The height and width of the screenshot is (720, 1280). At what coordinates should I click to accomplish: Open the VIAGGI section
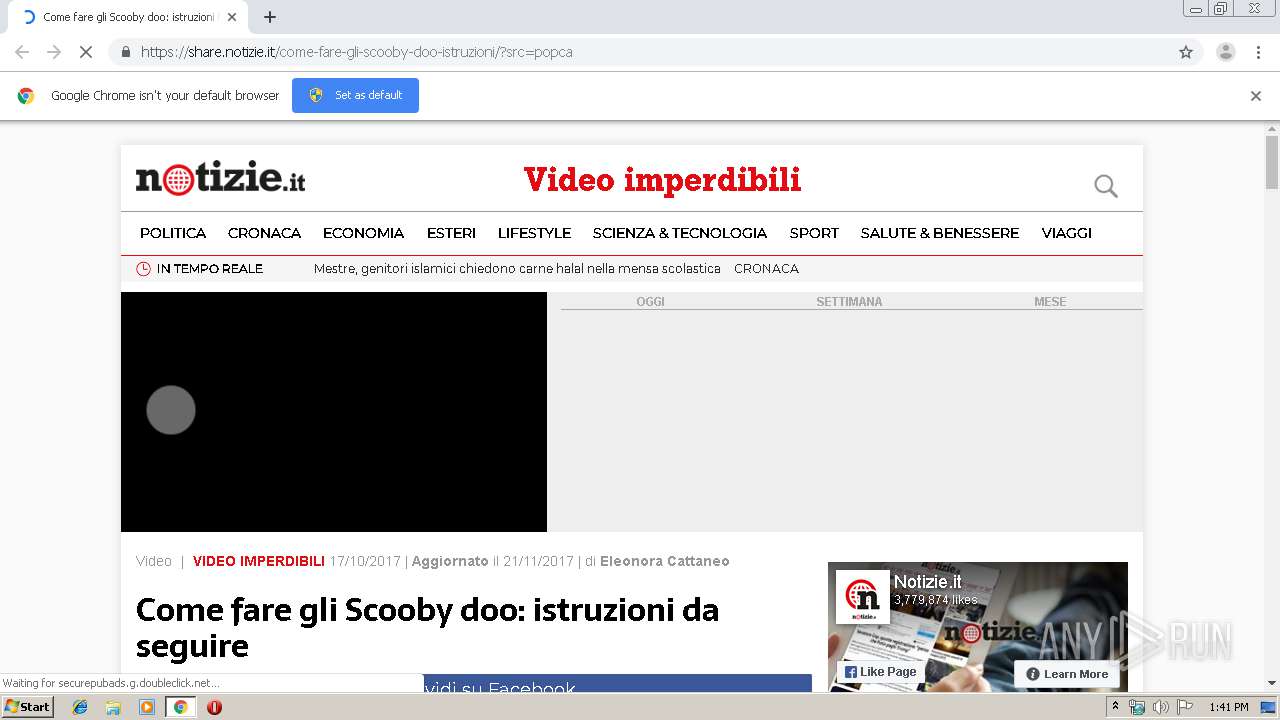1066,233
